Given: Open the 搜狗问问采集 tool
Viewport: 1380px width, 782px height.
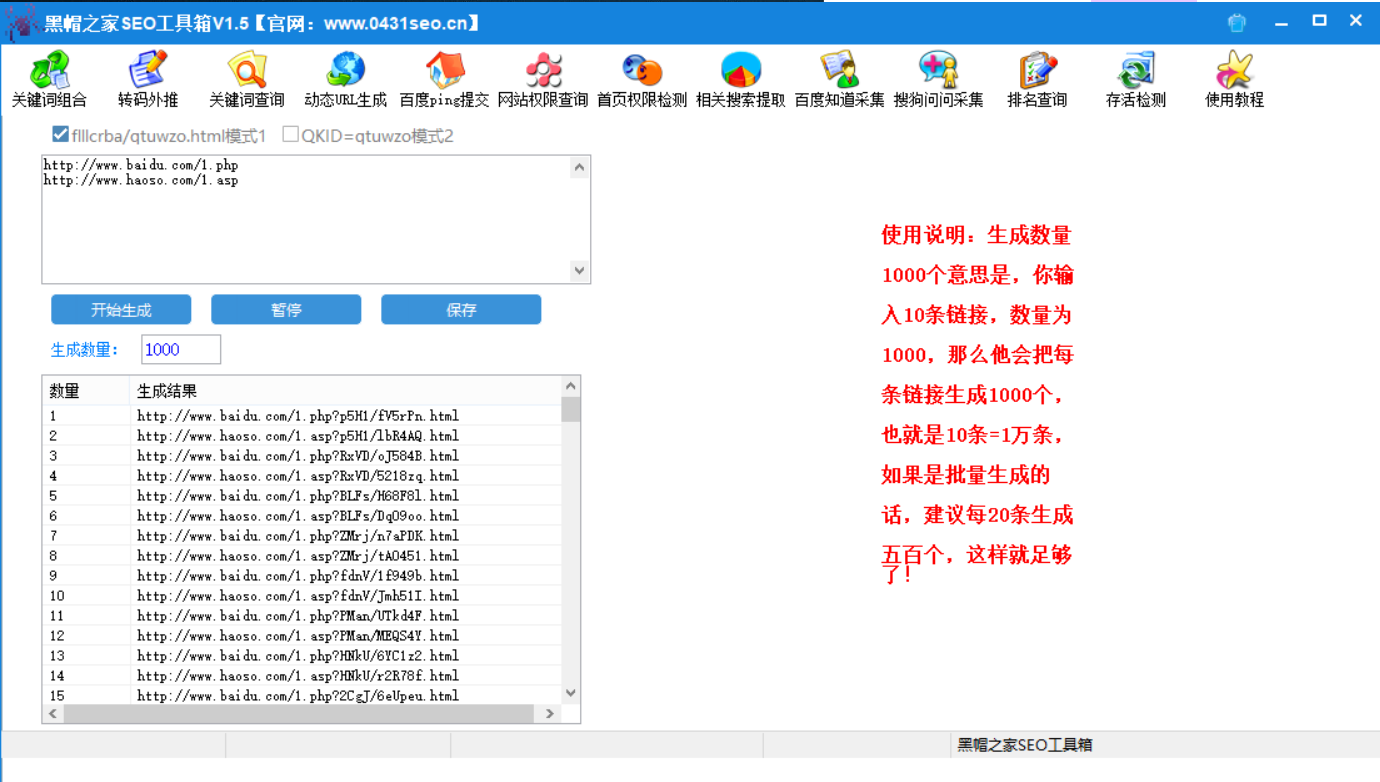Looking at the screenshot, I should coord(938,79).
